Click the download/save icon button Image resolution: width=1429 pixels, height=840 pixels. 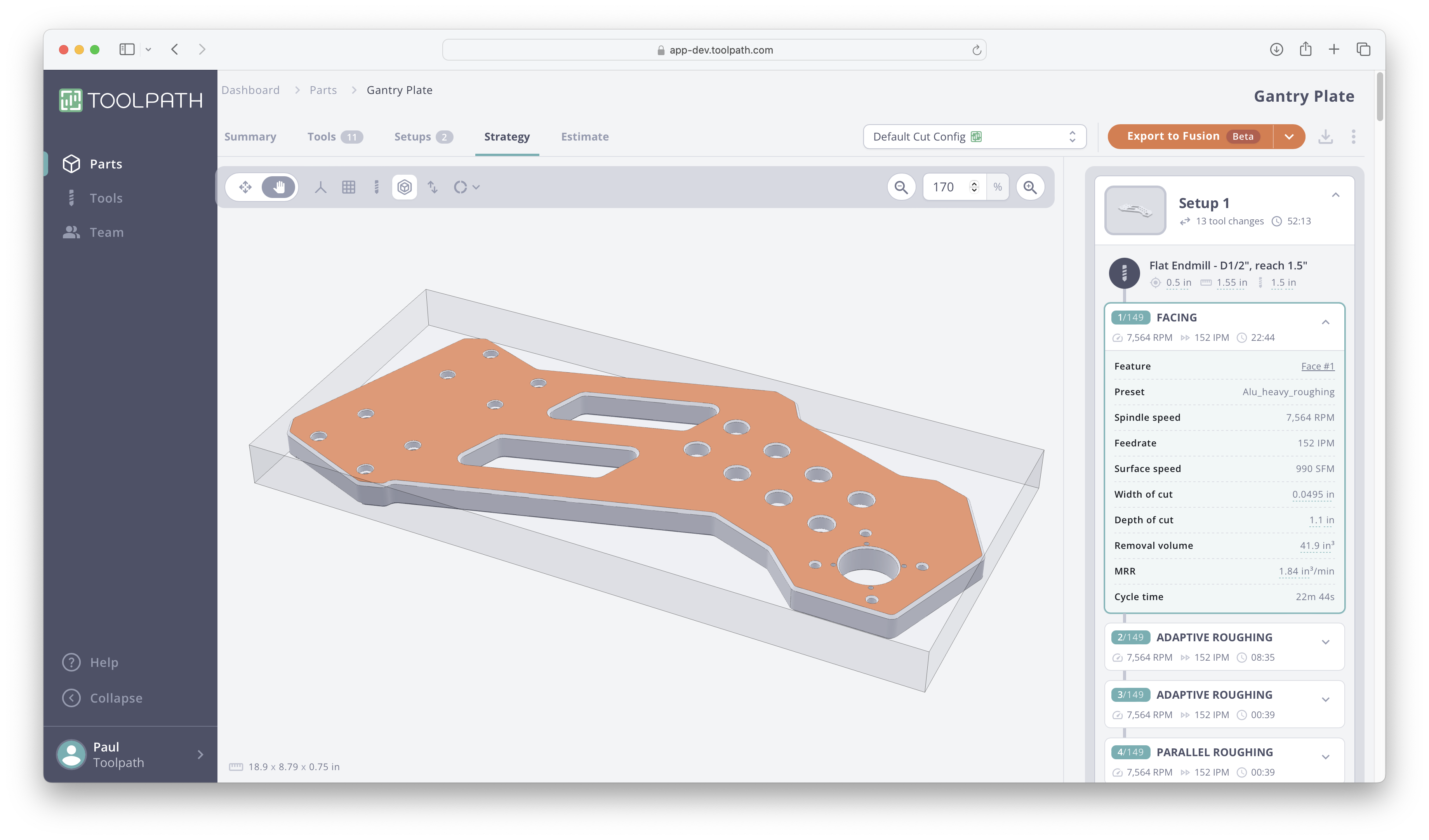1325,136
